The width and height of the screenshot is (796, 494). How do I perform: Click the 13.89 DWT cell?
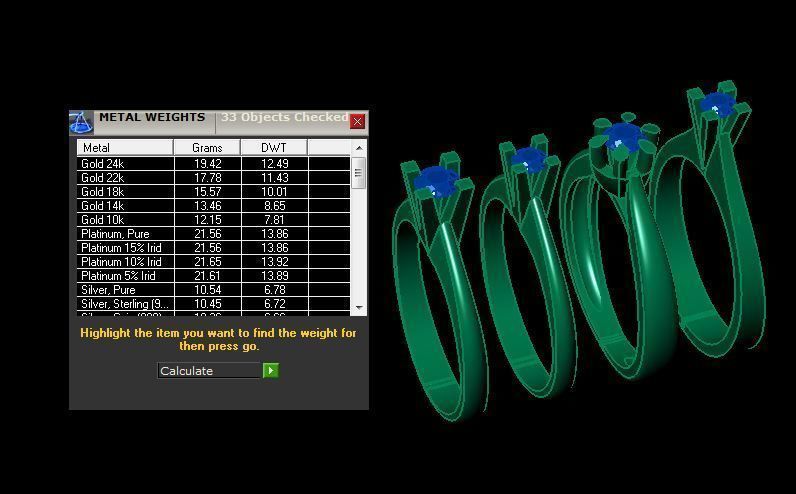[275, 276]
